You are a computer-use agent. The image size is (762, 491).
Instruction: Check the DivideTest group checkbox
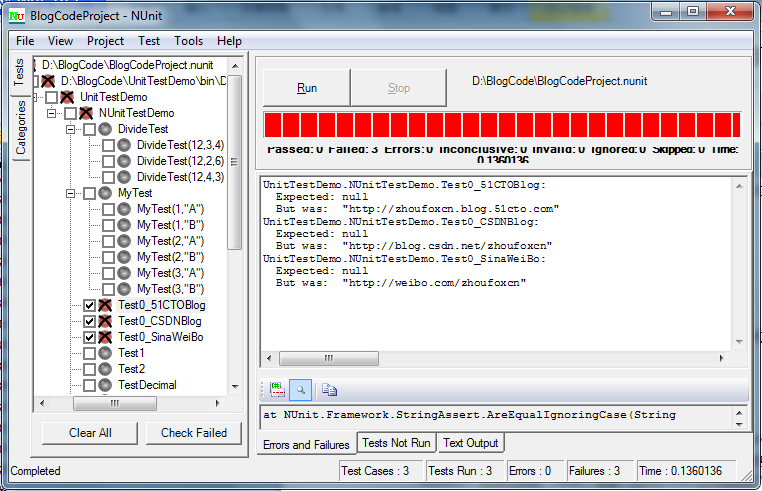[x=89, y=130]
